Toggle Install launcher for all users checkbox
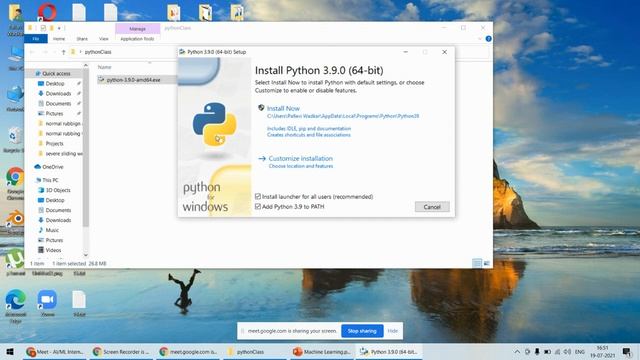 (258, 197)
